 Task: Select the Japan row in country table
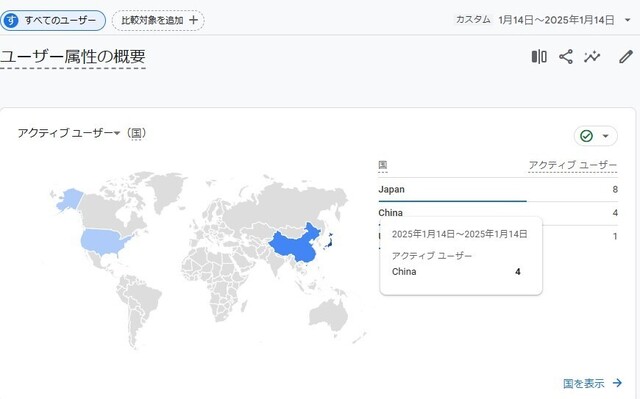click(498, 190)
